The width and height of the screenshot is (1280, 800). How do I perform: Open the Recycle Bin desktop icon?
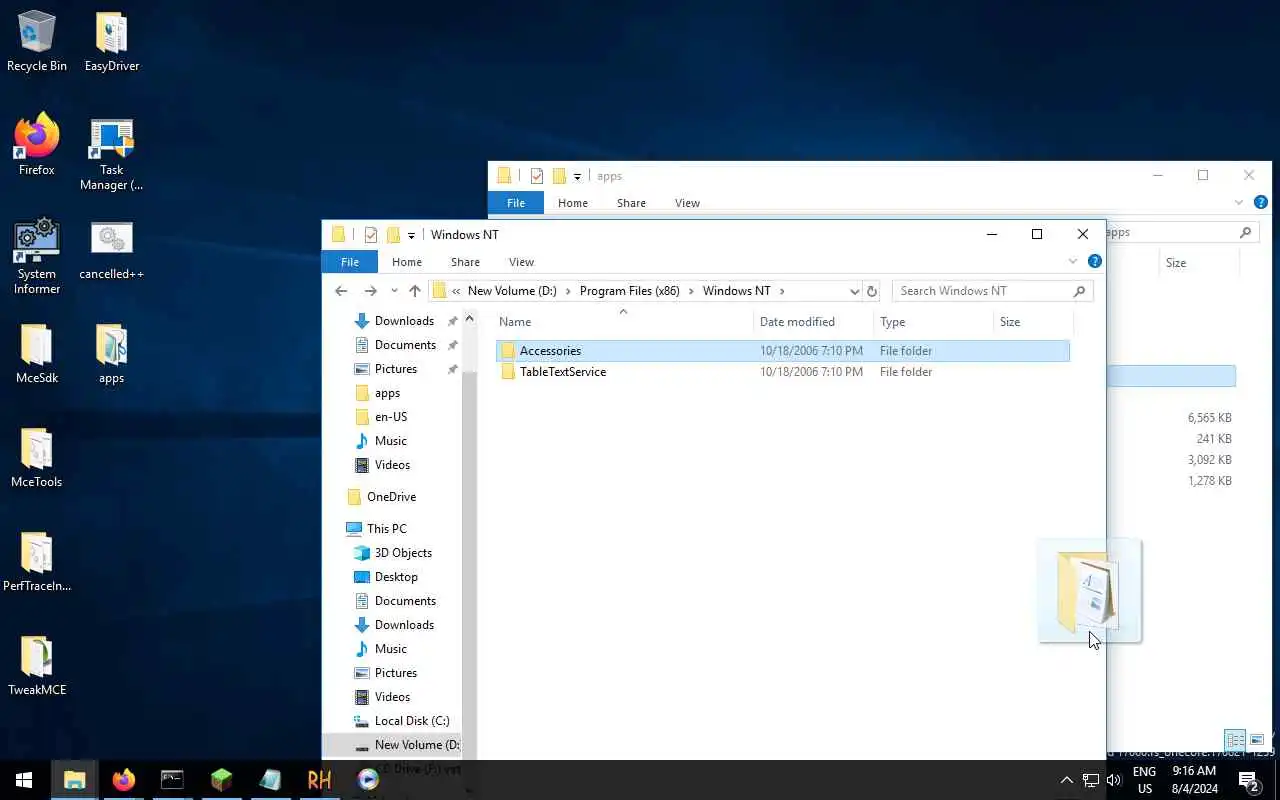coord(37,40)
